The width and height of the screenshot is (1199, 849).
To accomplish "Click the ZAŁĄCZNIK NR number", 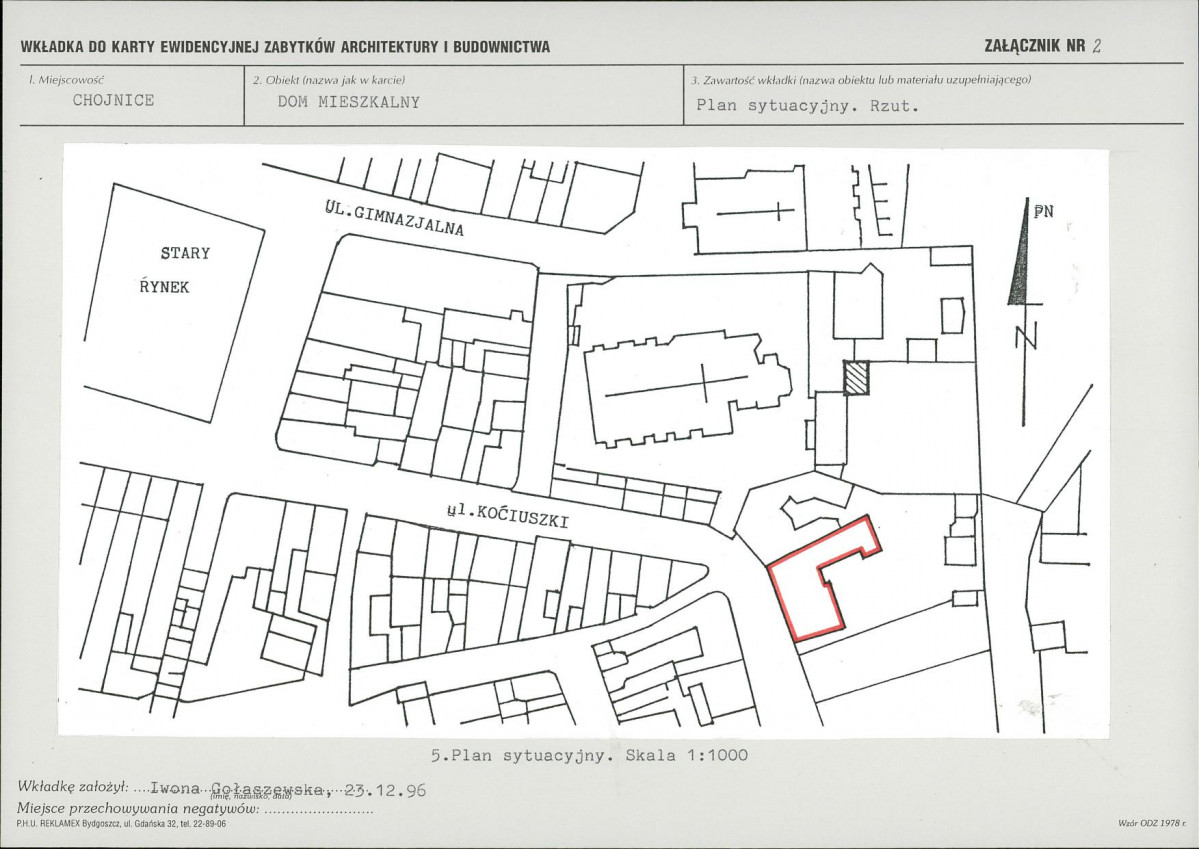I will [x=1096, y=46].
